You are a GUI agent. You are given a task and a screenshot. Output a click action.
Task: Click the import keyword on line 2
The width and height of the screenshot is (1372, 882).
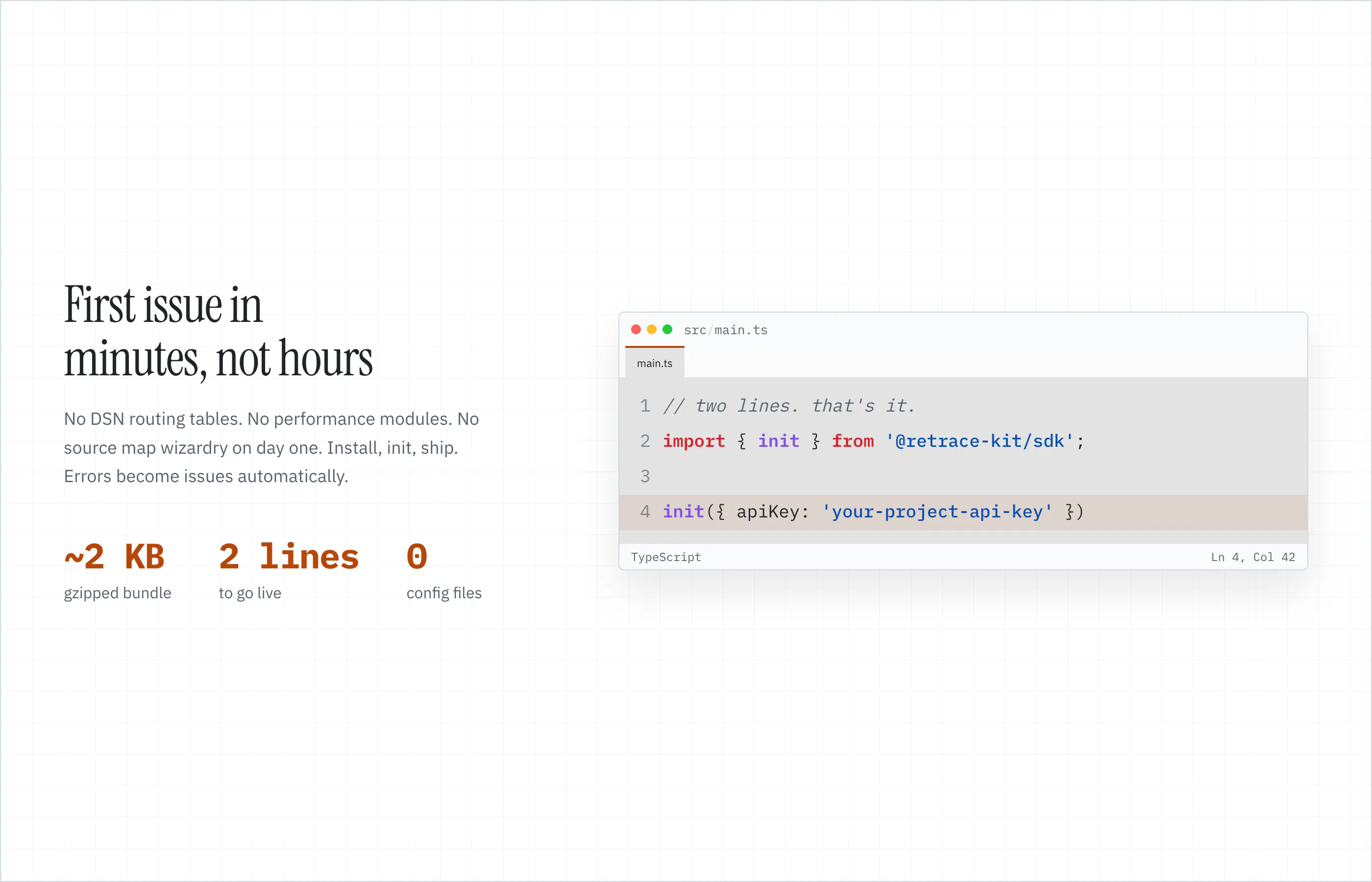click(694, 441)
